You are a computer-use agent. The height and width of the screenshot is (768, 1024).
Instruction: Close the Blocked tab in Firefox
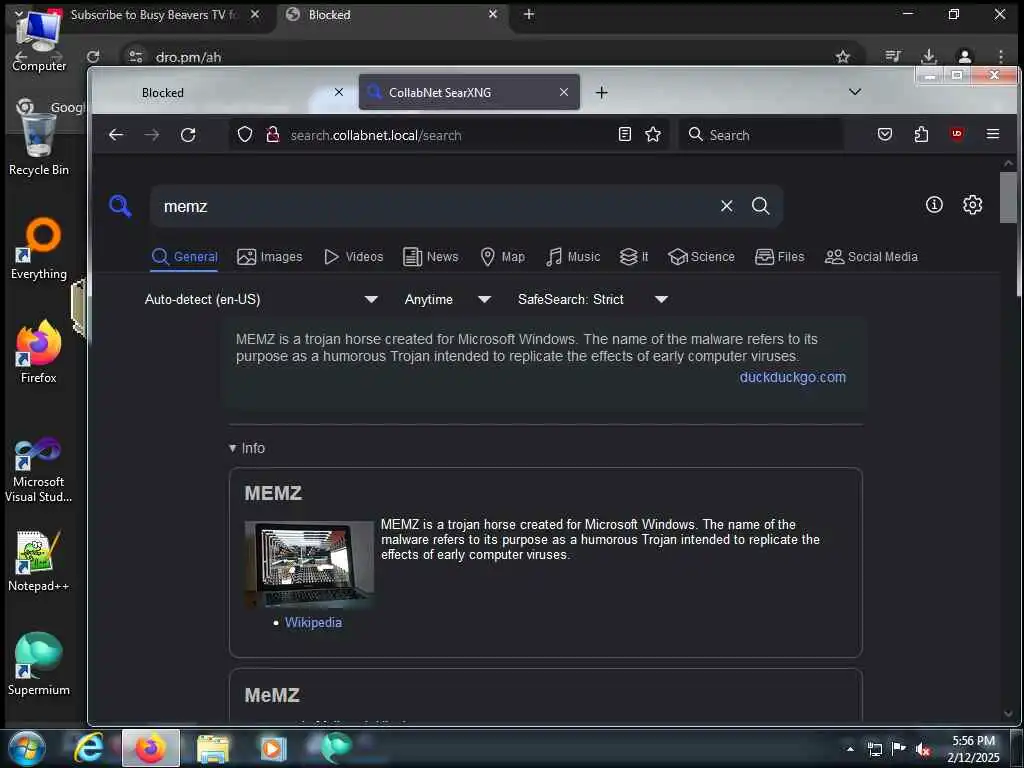coord(338,93)
